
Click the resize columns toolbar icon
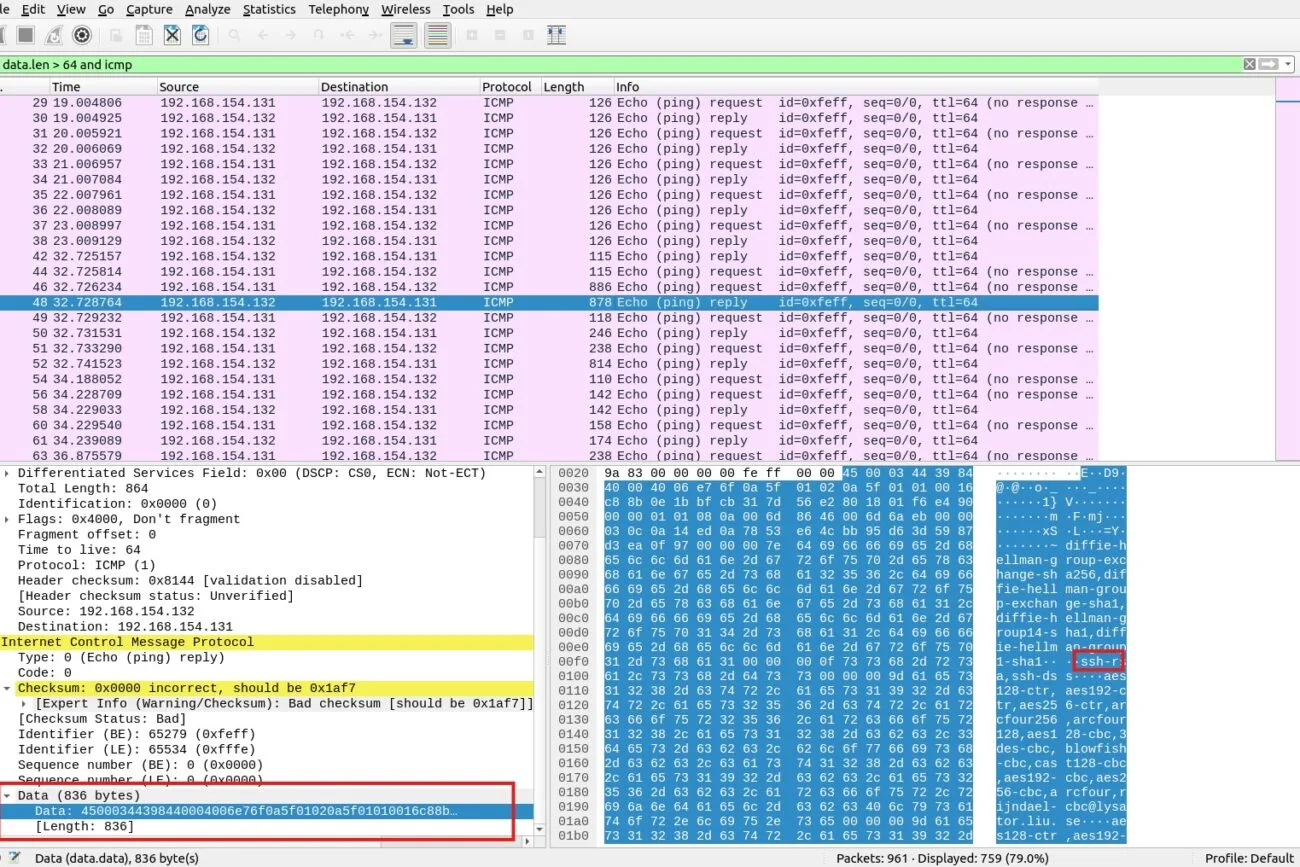tap(556, 35)
